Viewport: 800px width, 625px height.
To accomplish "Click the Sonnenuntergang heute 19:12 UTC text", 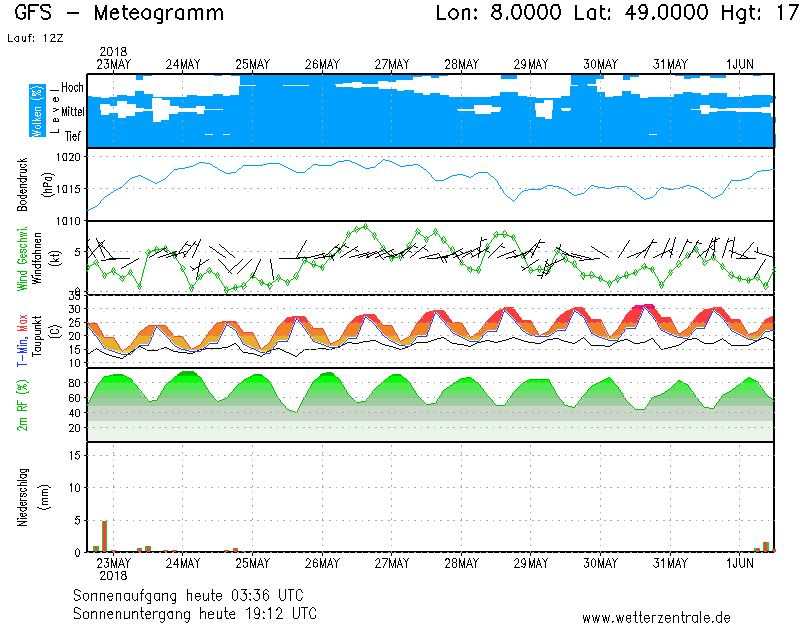I will click(x=194, y=612).
